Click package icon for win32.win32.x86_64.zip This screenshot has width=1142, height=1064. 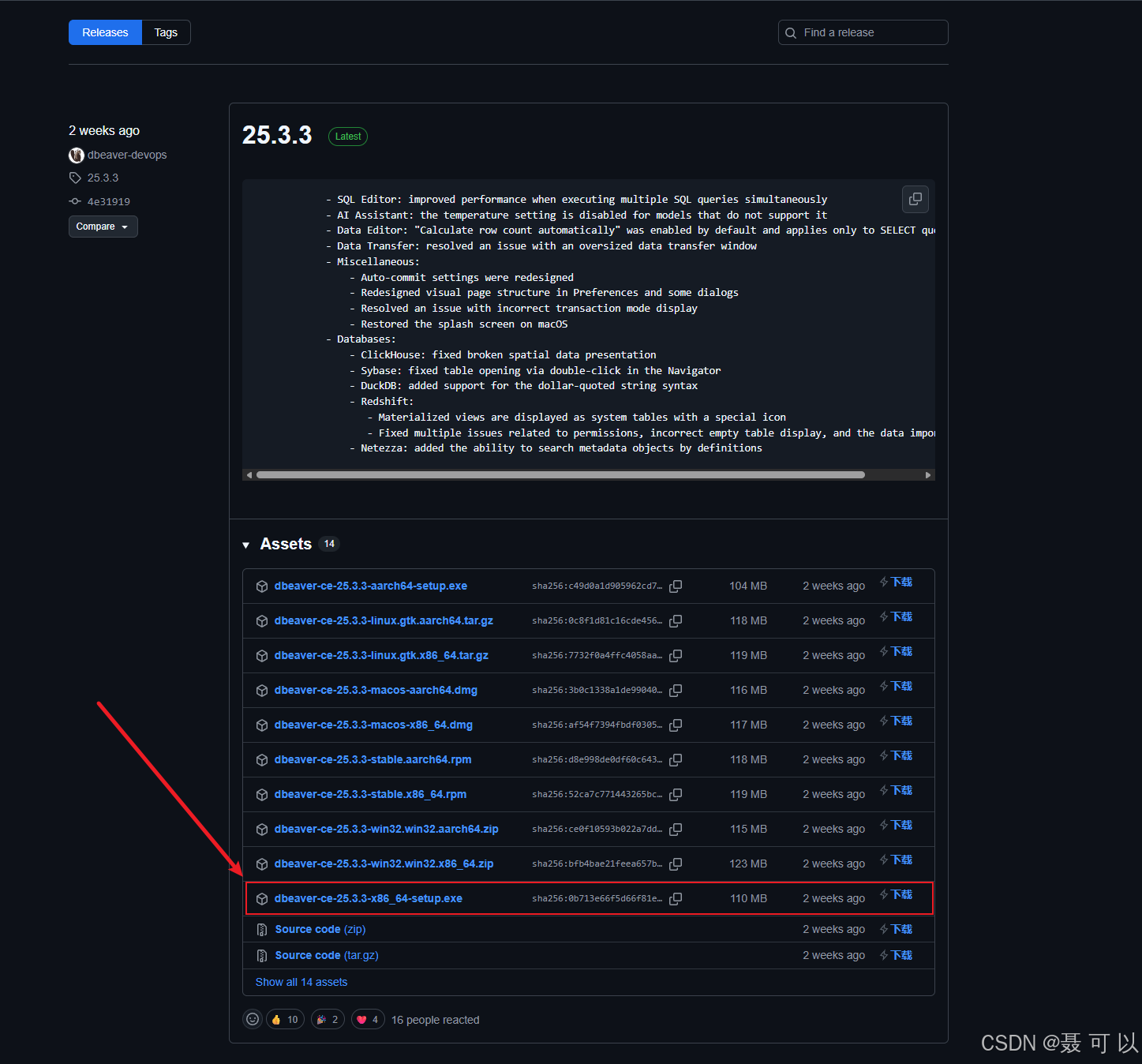(262, 864)
